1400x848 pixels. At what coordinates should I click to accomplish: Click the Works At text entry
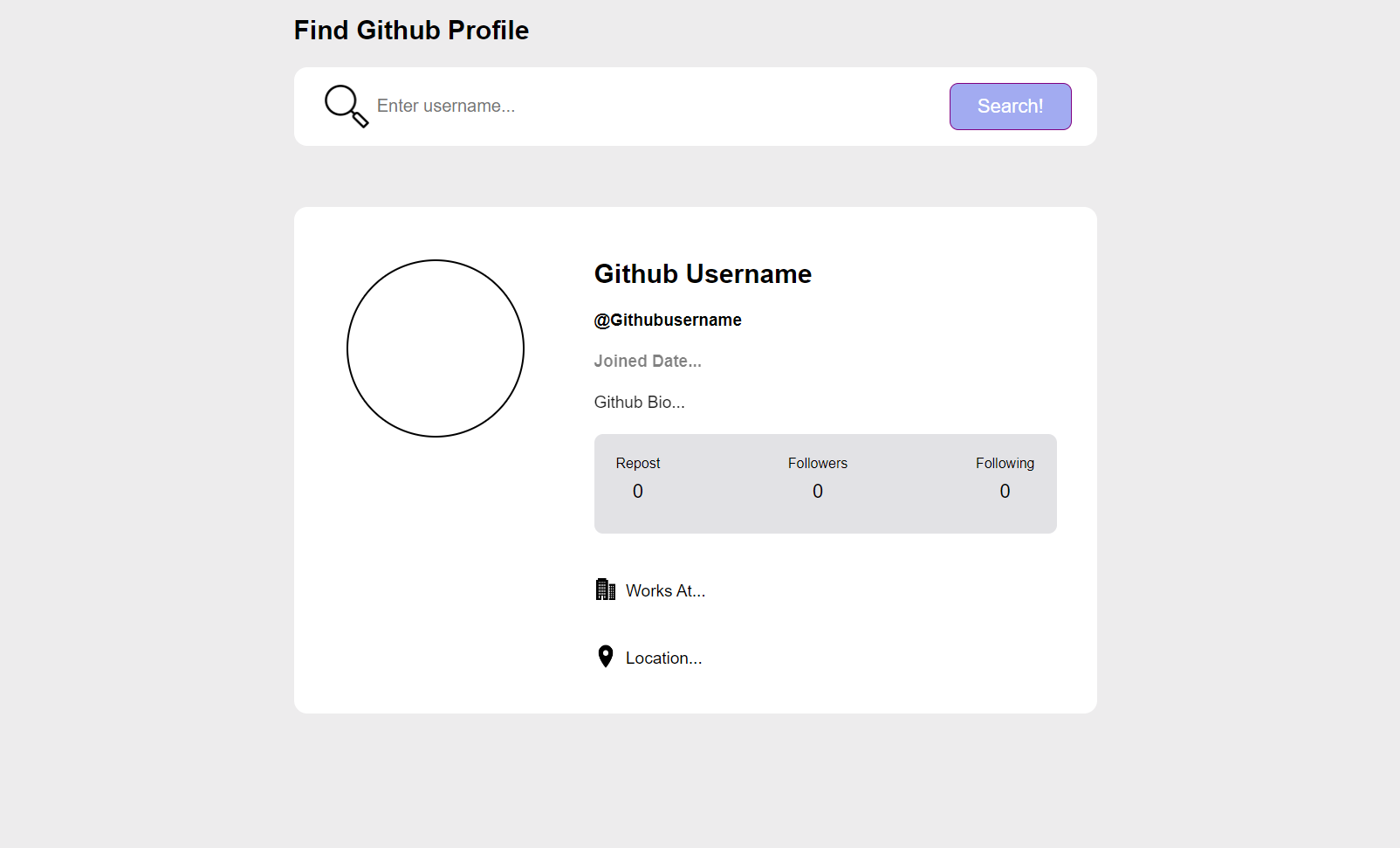pos(665,590)
